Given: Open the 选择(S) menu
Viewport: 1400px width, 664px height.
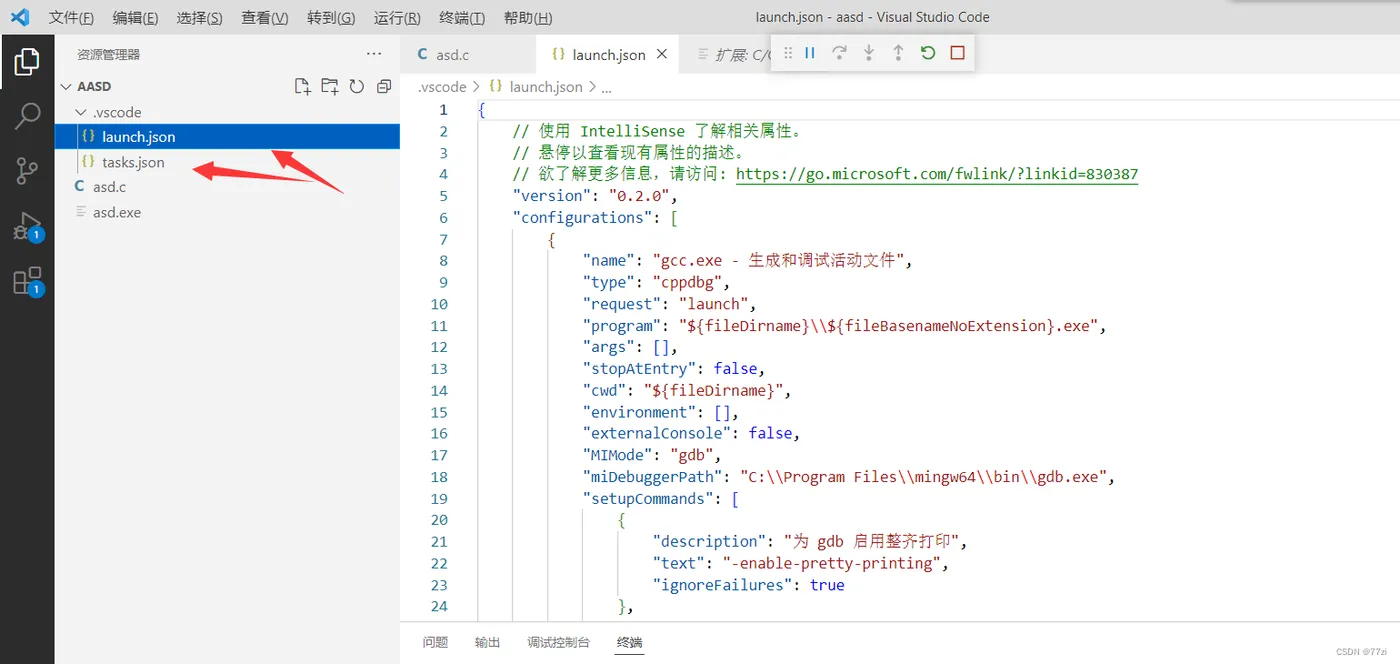Looking at the screenshot, I should coord(199,18).
